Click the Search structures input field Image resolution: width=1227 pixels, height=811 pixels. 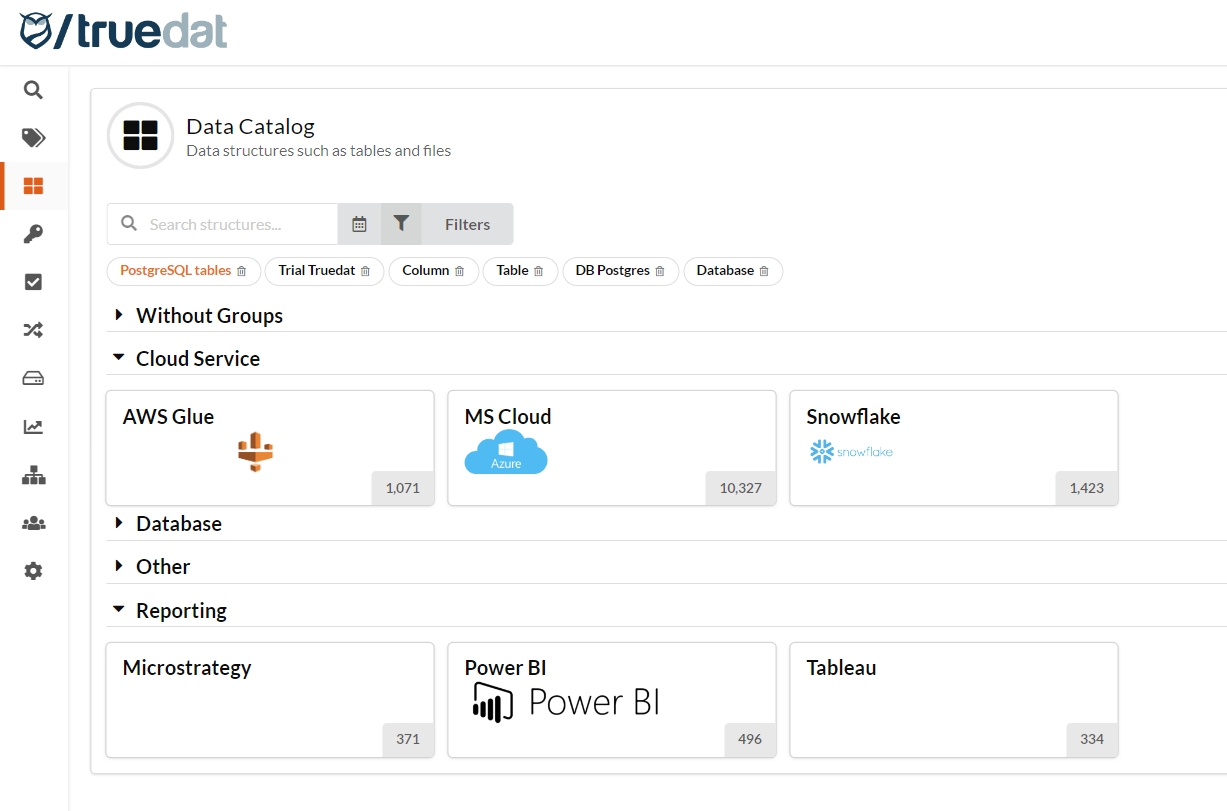coord(240,224)
